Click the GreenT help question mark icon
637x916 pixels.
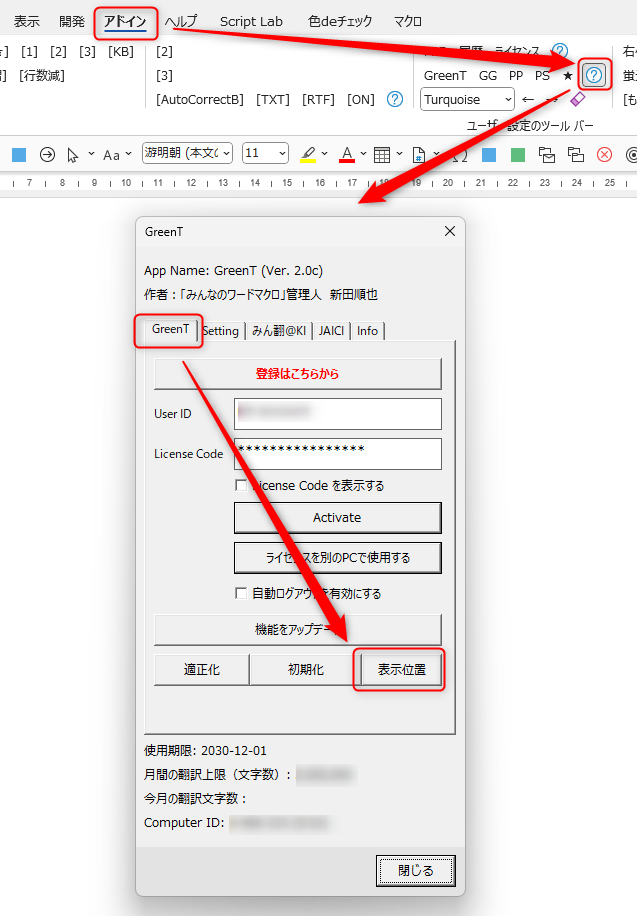pyautogui.click(x=594, y=75)
